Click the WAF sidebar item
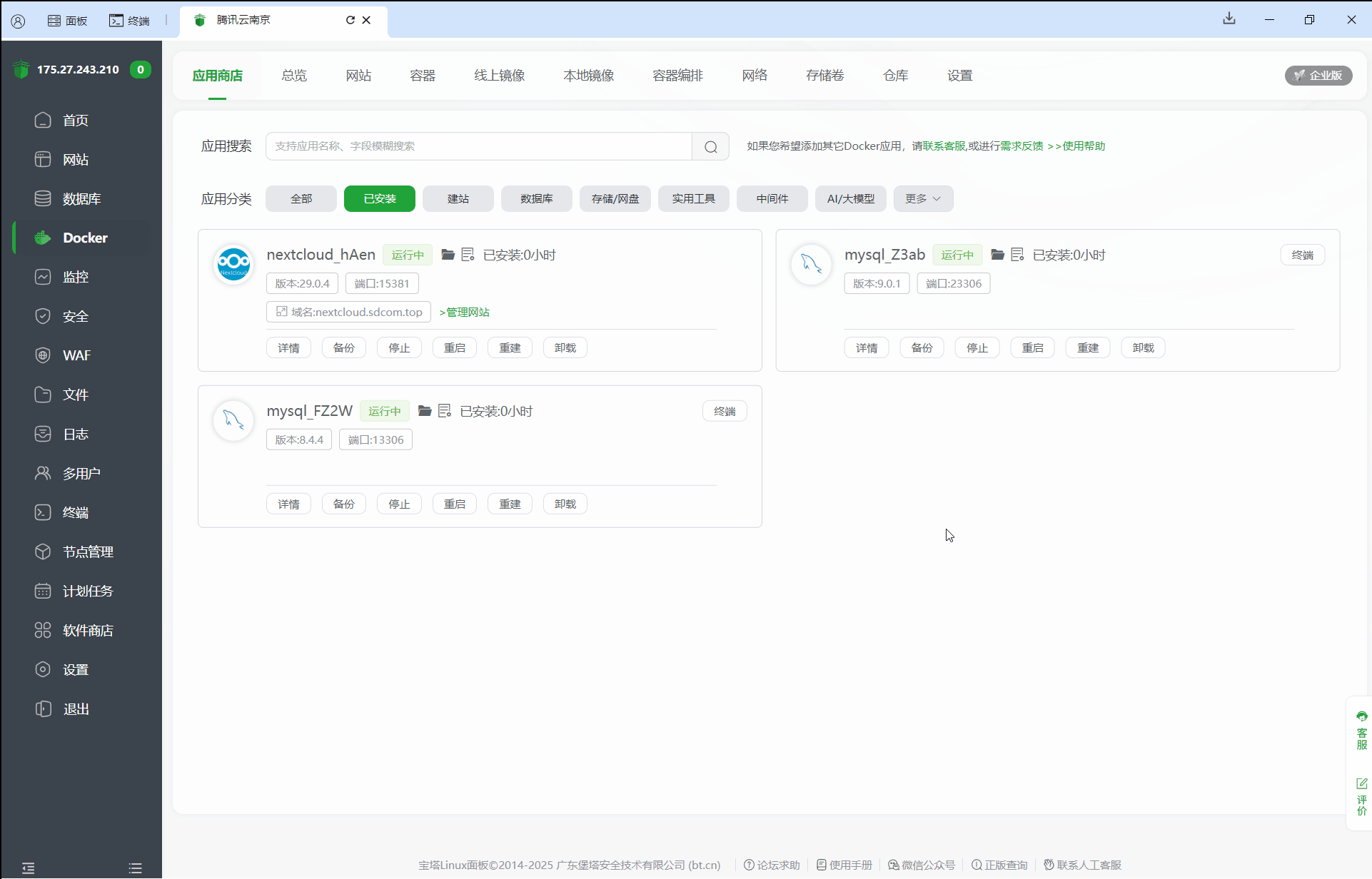Screen dimensions: 1372x879 pos(76,355)
